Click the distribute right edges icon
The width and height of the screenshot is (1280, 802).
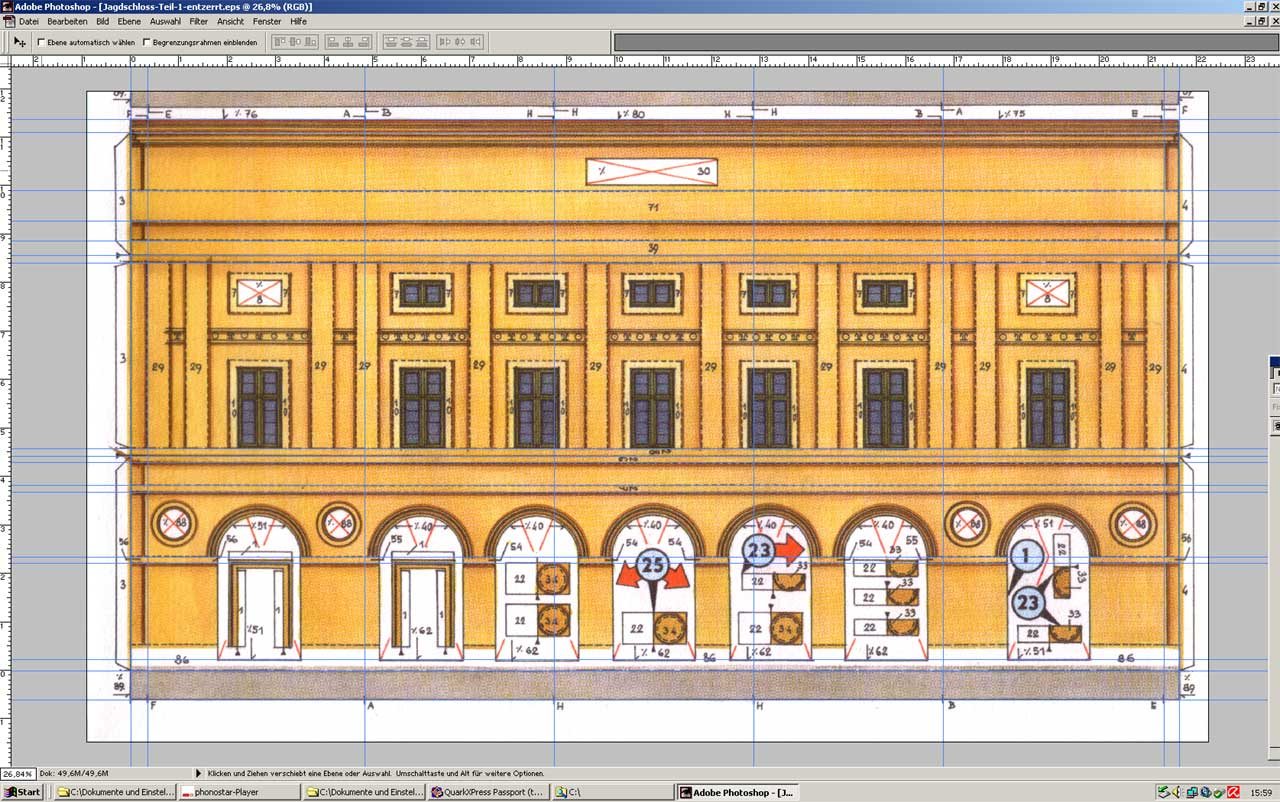pyautogui.click(x=475, y=42)
